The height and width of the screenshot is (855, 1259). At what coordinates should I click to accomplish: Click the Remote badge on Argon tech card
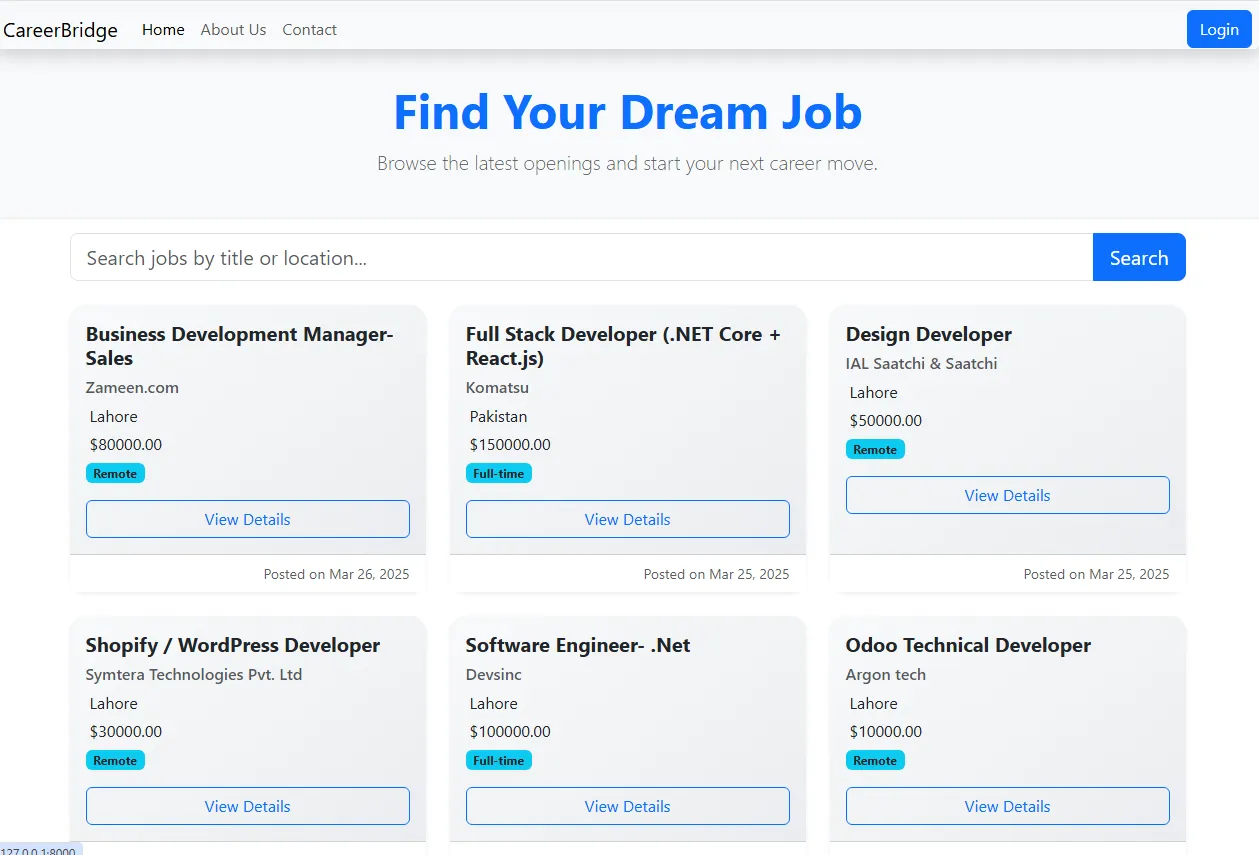click(875, 760)
